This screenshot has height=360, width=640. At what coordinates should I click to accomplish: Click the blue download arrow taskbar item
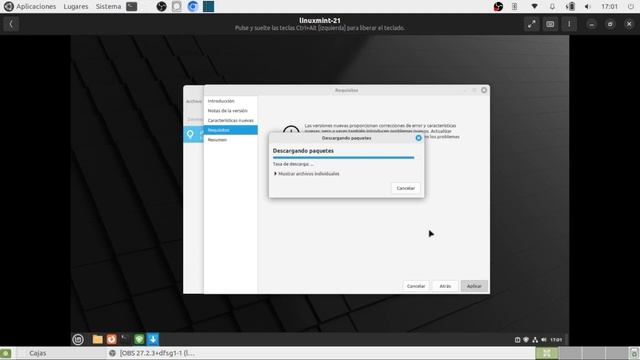point(153,339)
